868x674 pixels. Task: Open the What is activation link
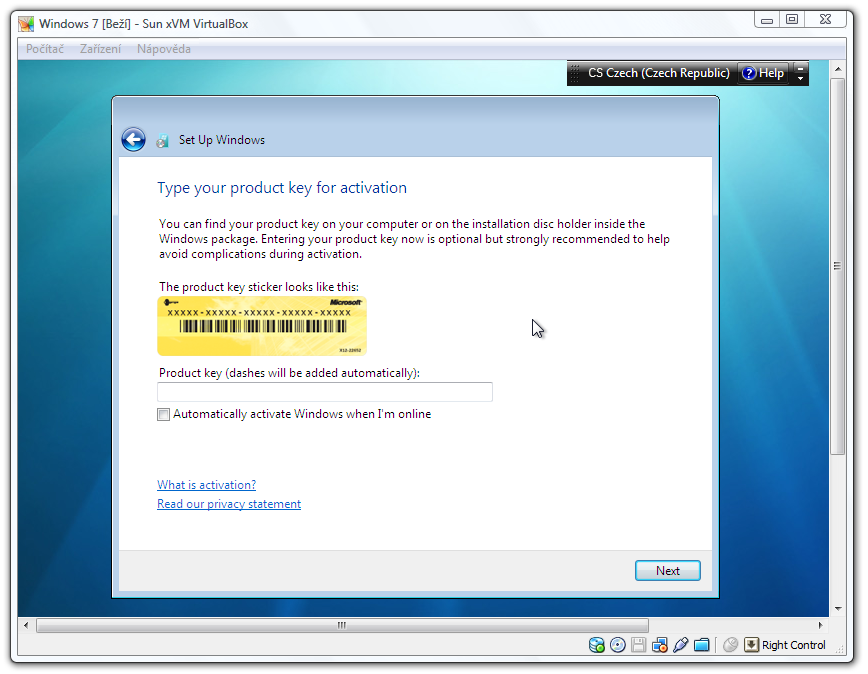coord(206,485)
